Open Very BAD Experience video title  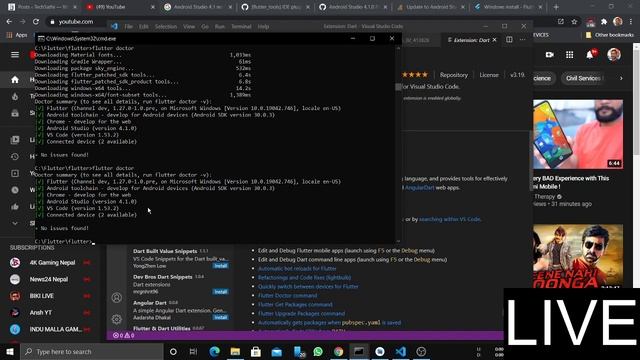[x=571, y=182]
